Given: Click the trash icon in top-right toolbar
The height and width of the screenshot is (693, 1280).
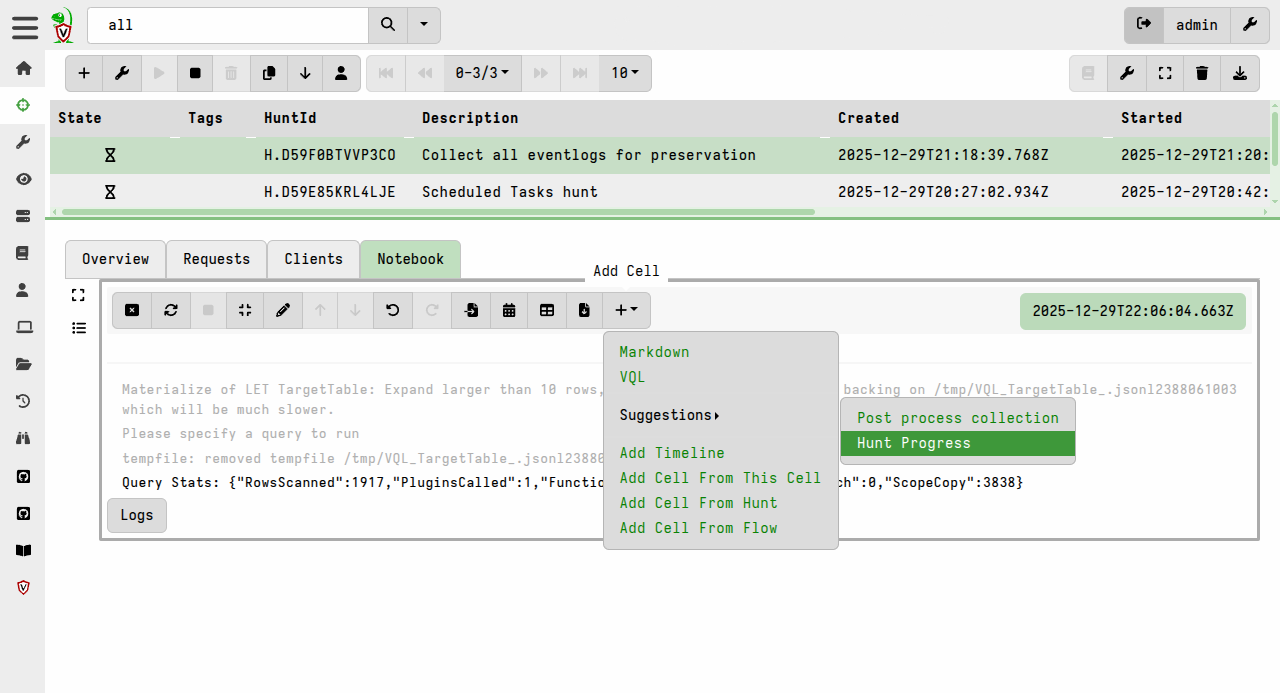Looking at the screenshot, I should [x=1202, y=73].
